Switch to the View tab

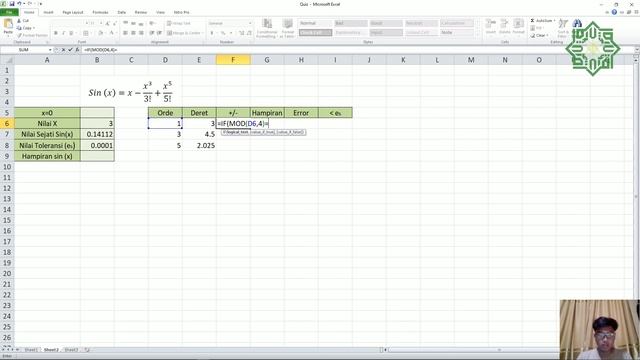tap(160, 12)
